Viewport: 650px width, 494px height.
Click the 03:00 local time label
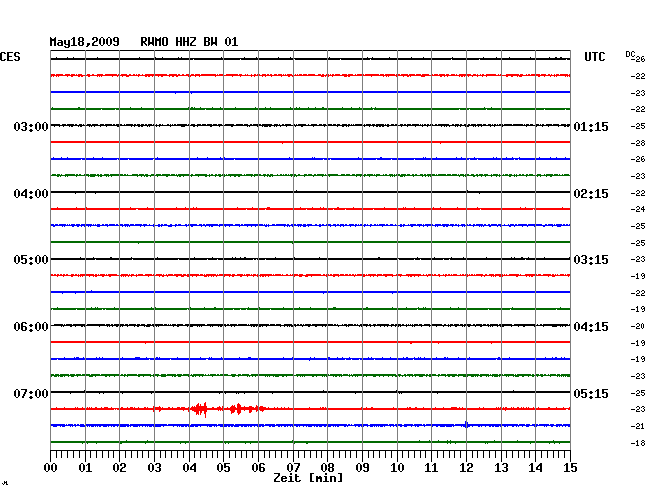[x=31, y=126]
